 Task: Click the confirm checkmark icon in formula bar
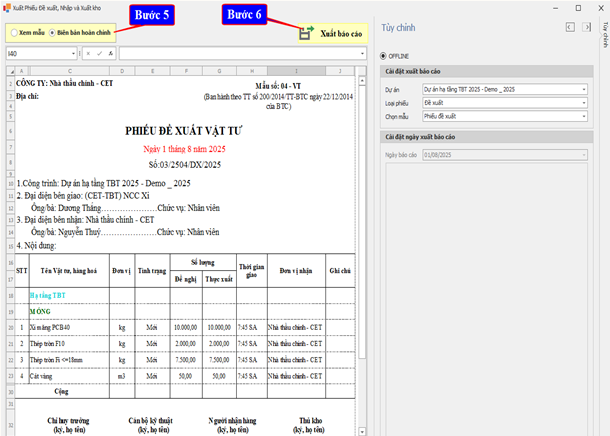100,53
